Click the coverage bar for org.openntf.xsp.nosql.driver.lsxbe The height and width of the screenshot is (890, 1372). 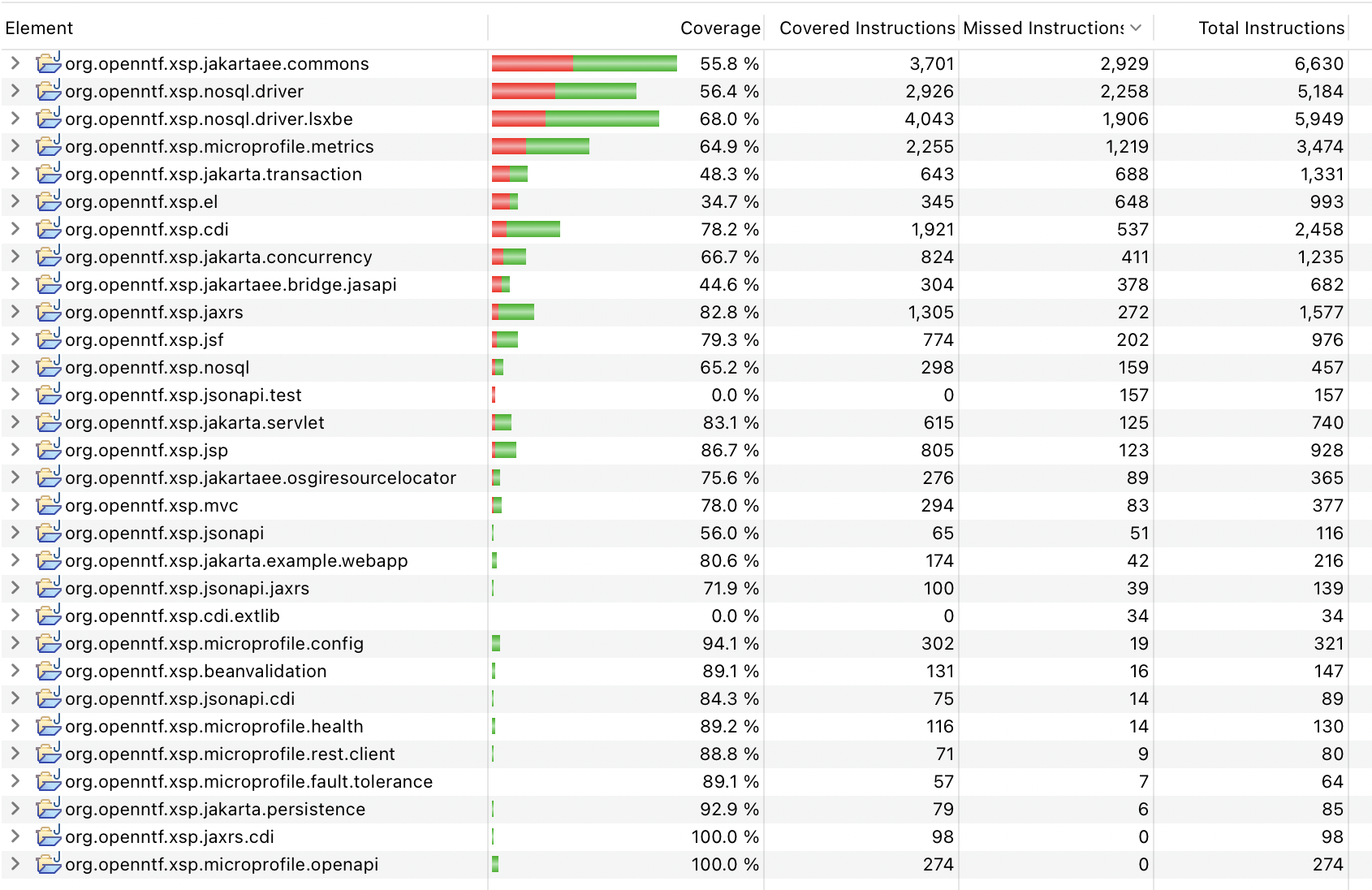tap(575, 119)
